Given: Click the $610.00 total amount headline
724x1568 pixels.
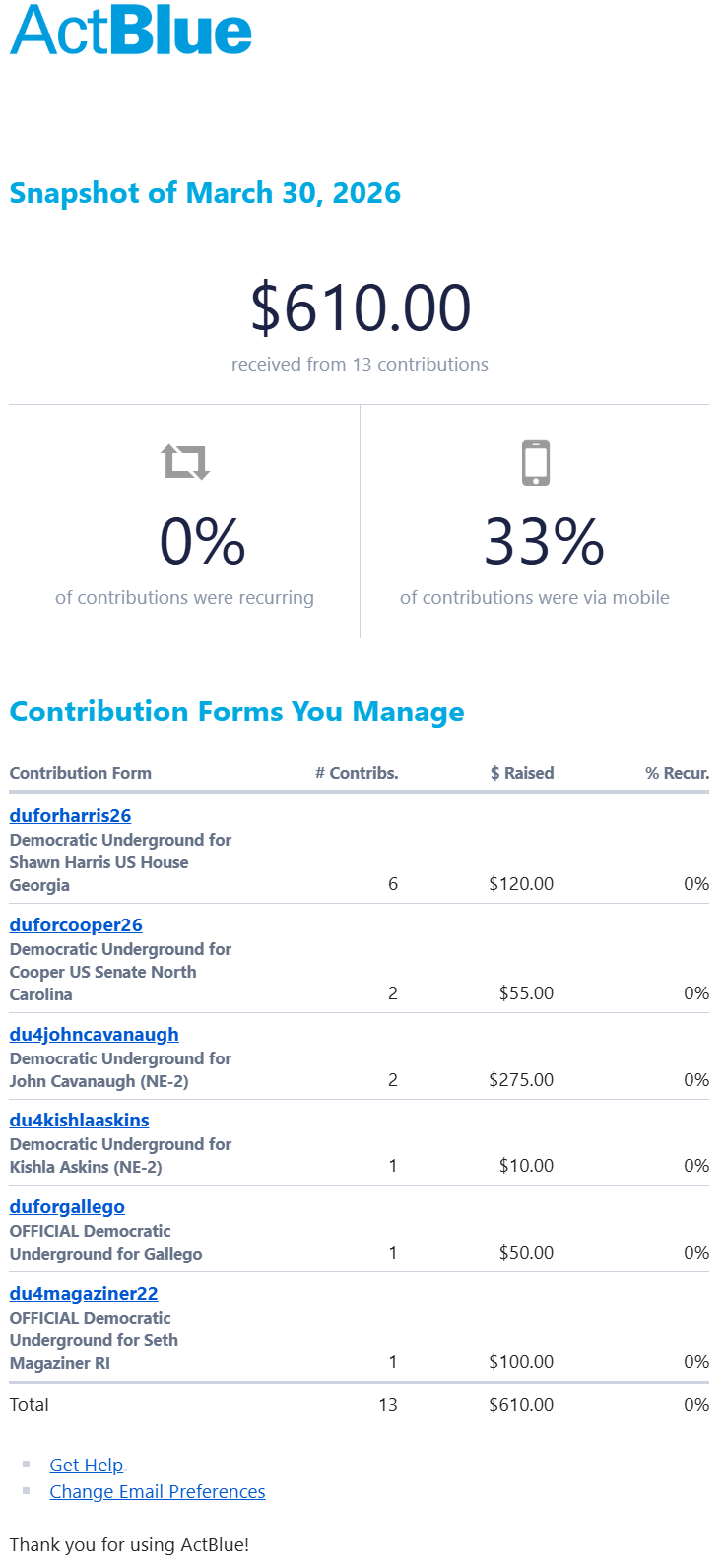Looking at the screenshot, I should click(x=361, y=307).
